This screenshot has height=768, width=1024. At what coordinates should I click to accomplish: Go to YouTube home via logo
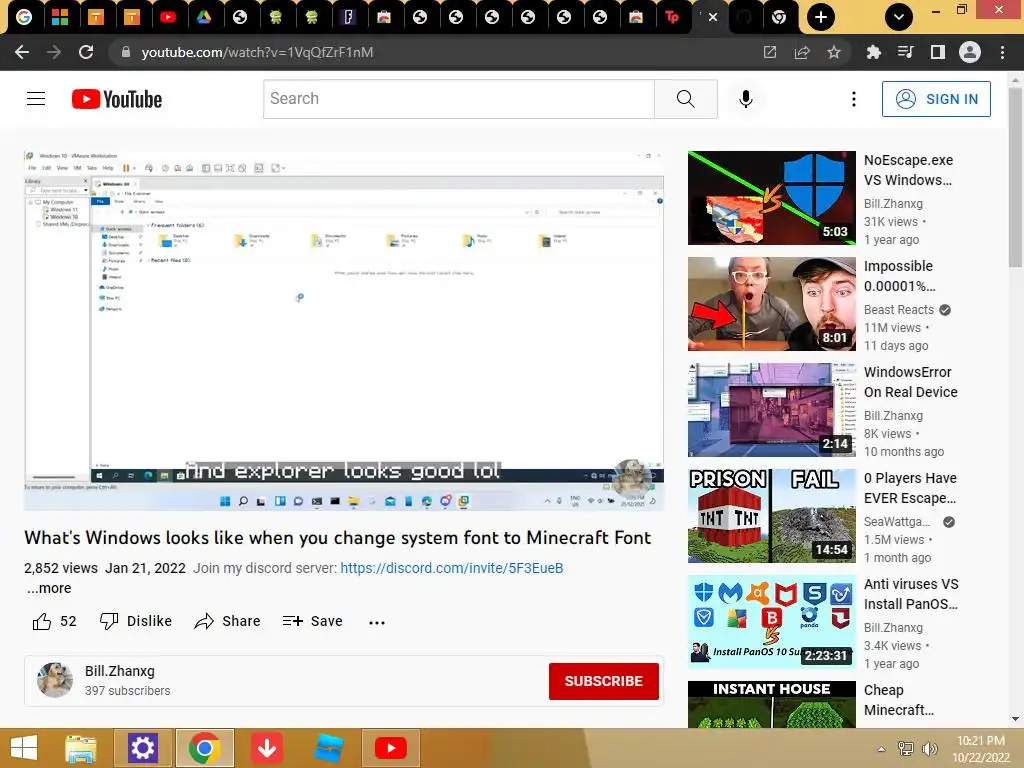tap(117, 99)
